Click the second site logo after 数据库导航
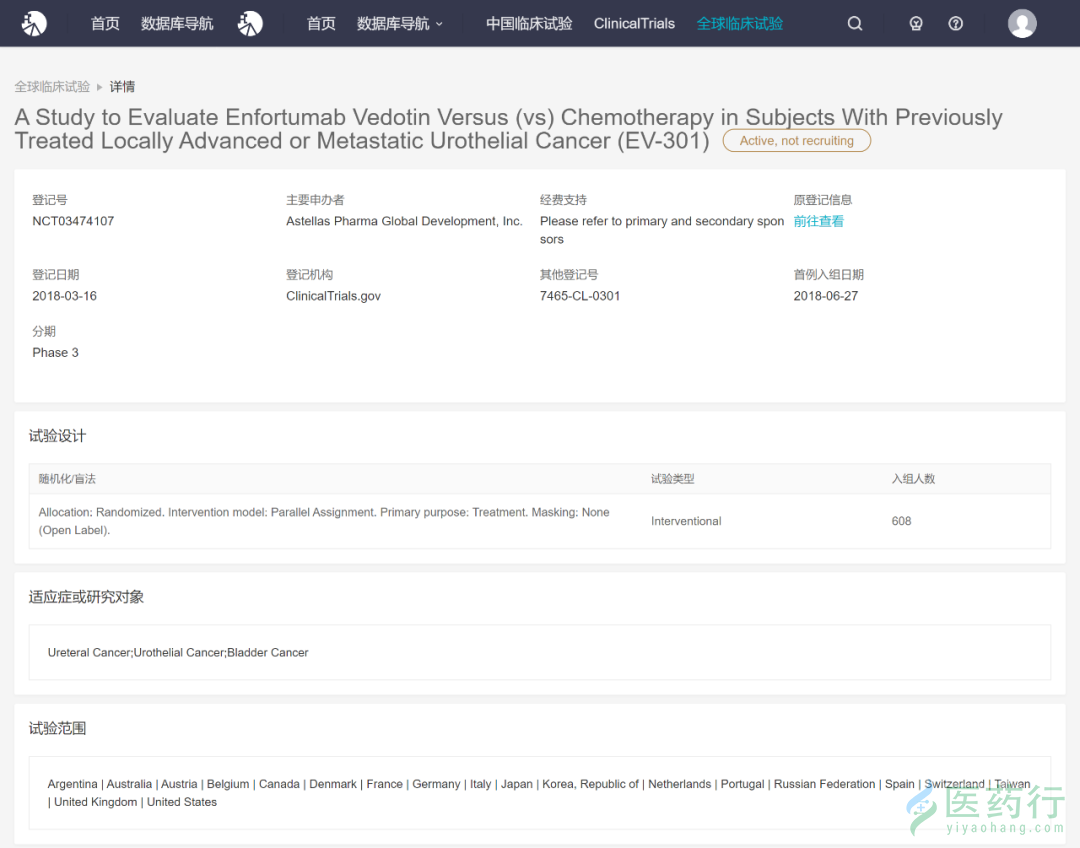The image size is (1080, 848). coord(250,23)
